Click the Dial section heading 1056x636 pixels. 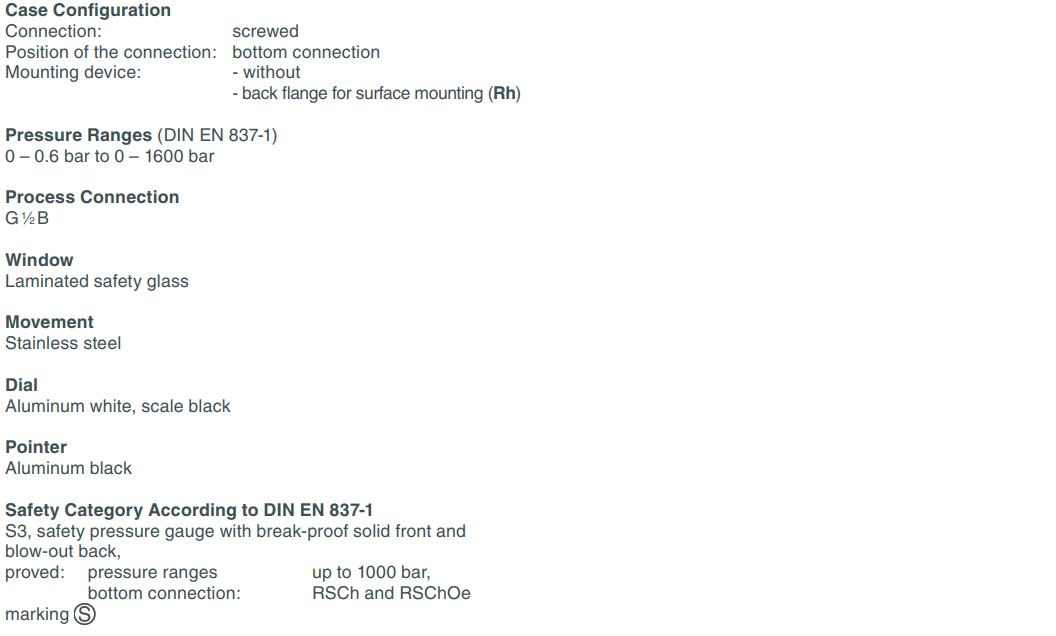(22, 385)
